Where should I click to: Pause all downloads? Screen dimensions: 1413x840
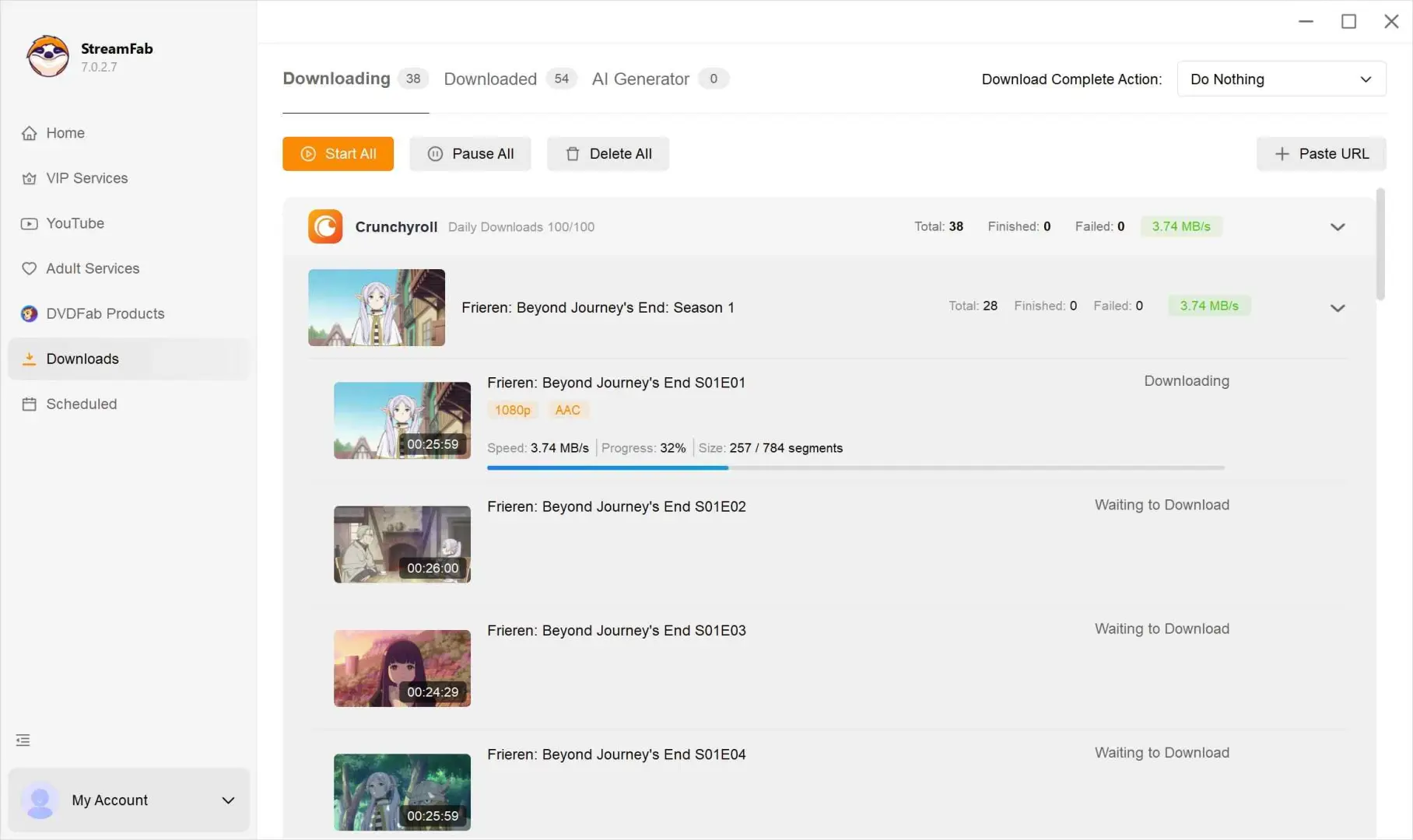(x=470, y=154)
